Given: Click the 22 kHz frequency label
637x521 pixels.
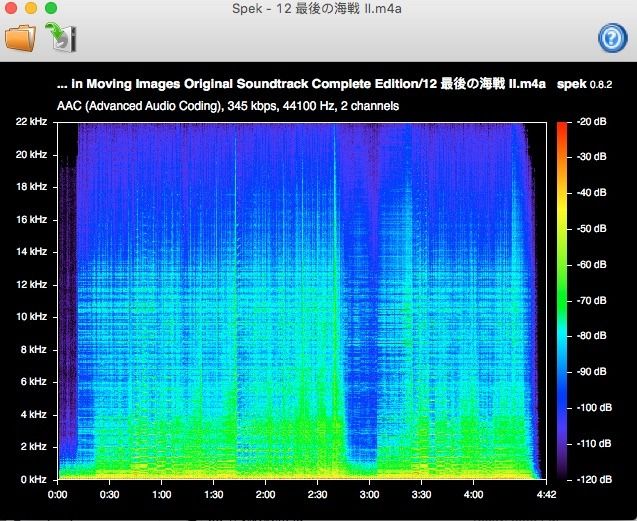Looking at the screenshot, I should point(31,122).
